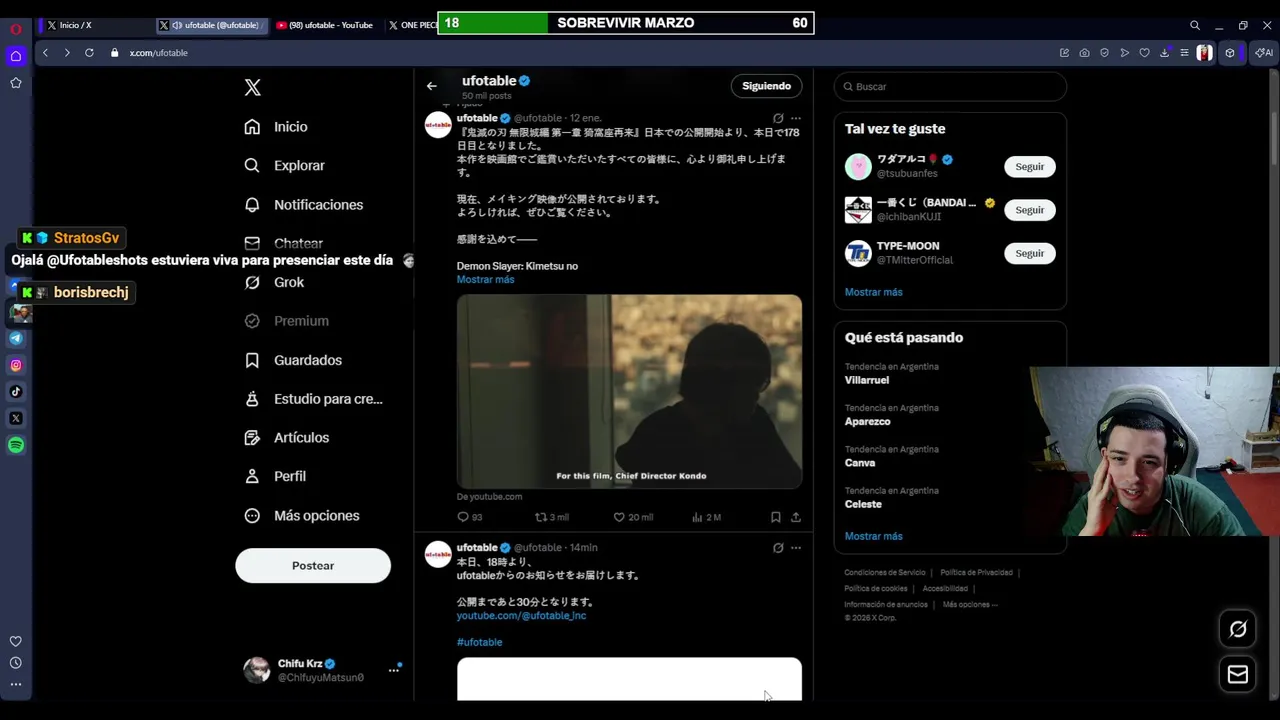
Task: Open browsing history clock in sidebar
Action: (16, 663)
